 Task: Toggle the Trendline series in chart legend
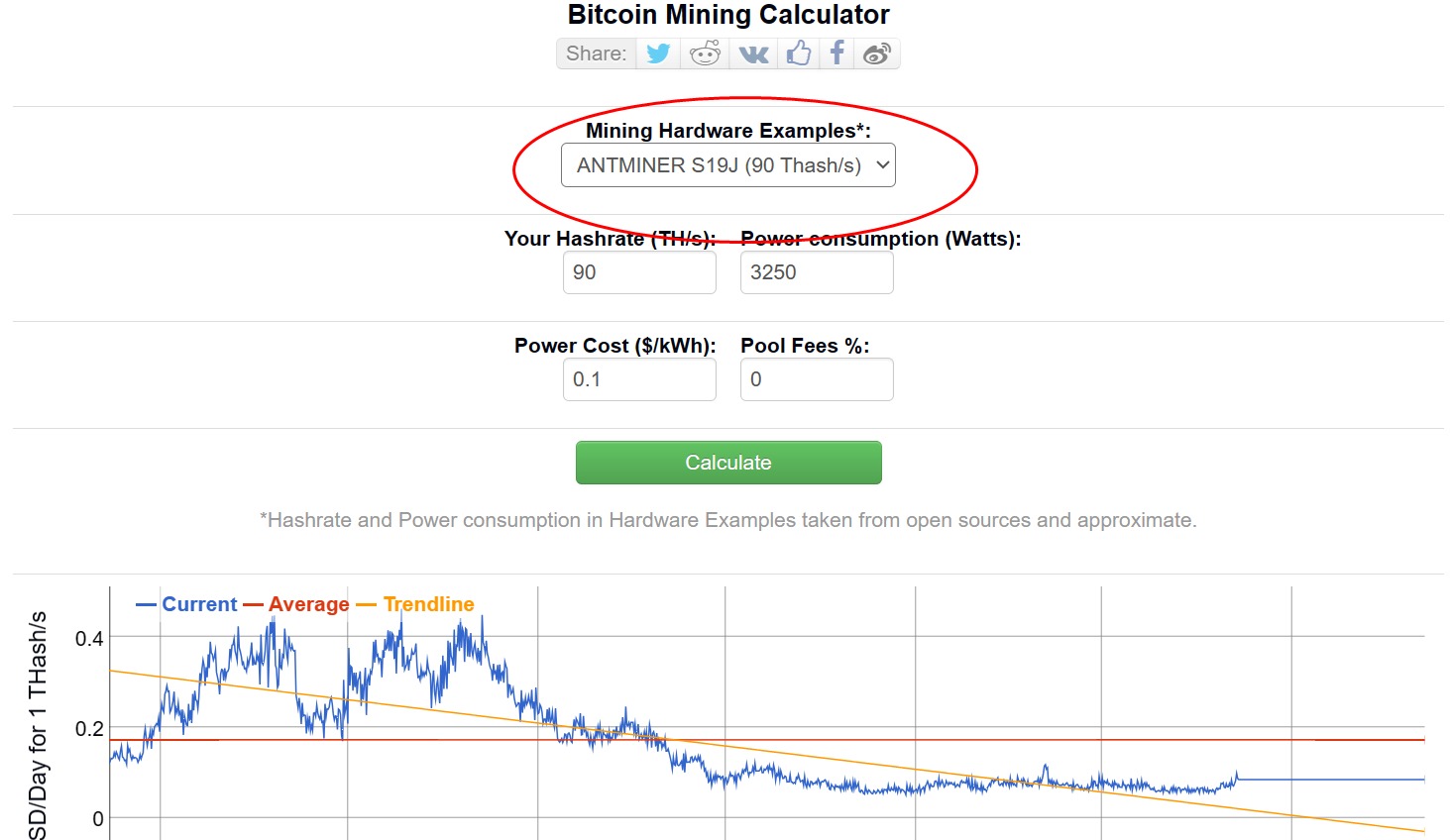pyautogui.click(x=431, y=603)
